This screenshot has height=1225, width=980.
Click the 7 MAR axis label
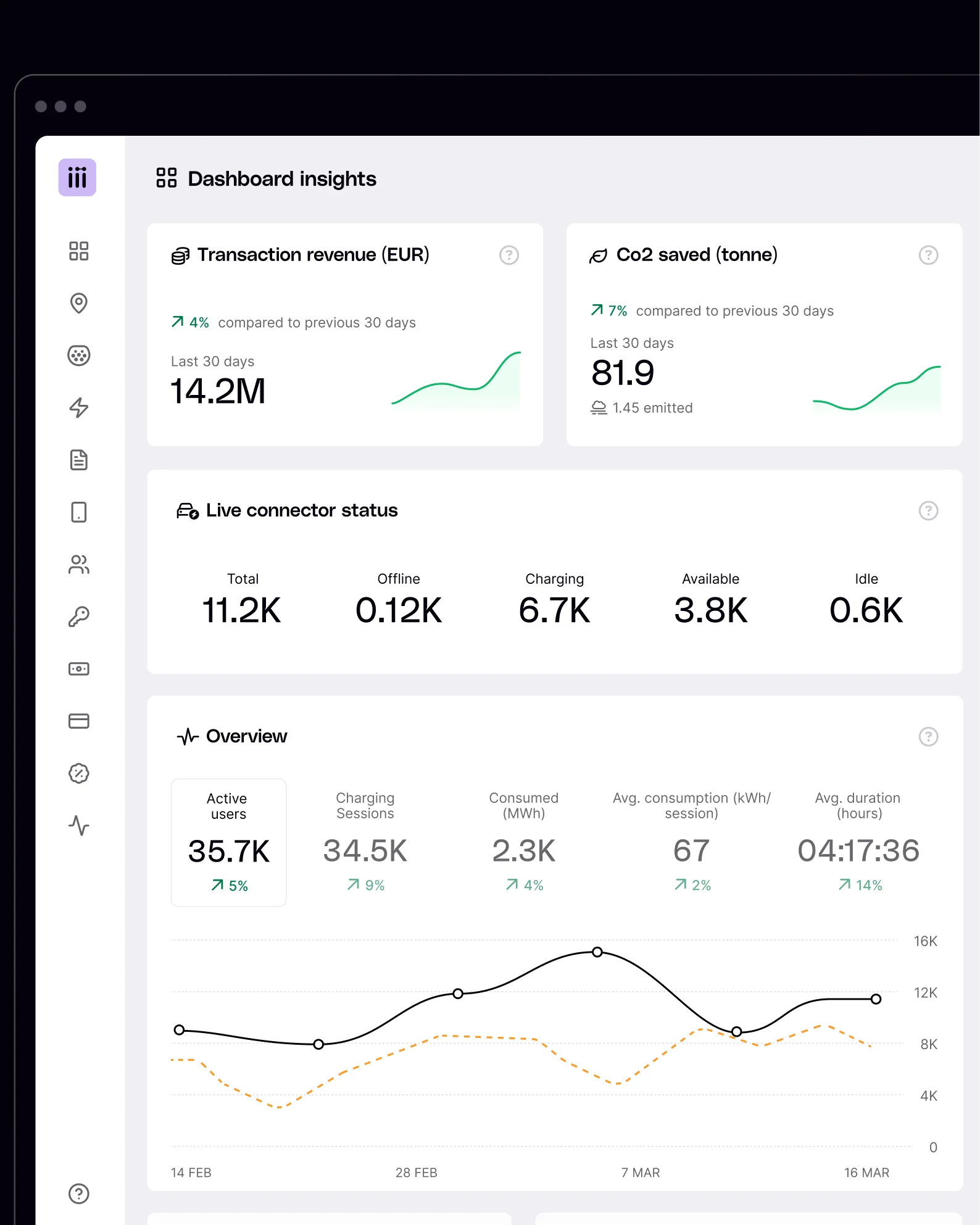641,1173
